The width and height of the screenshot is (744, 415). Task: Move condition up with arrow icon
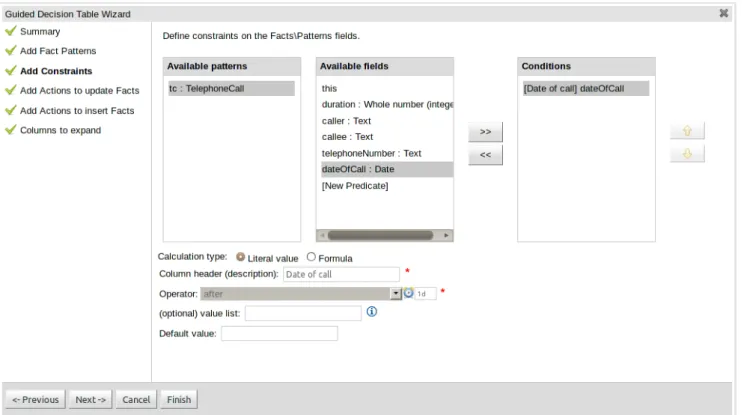coord(687,130)
